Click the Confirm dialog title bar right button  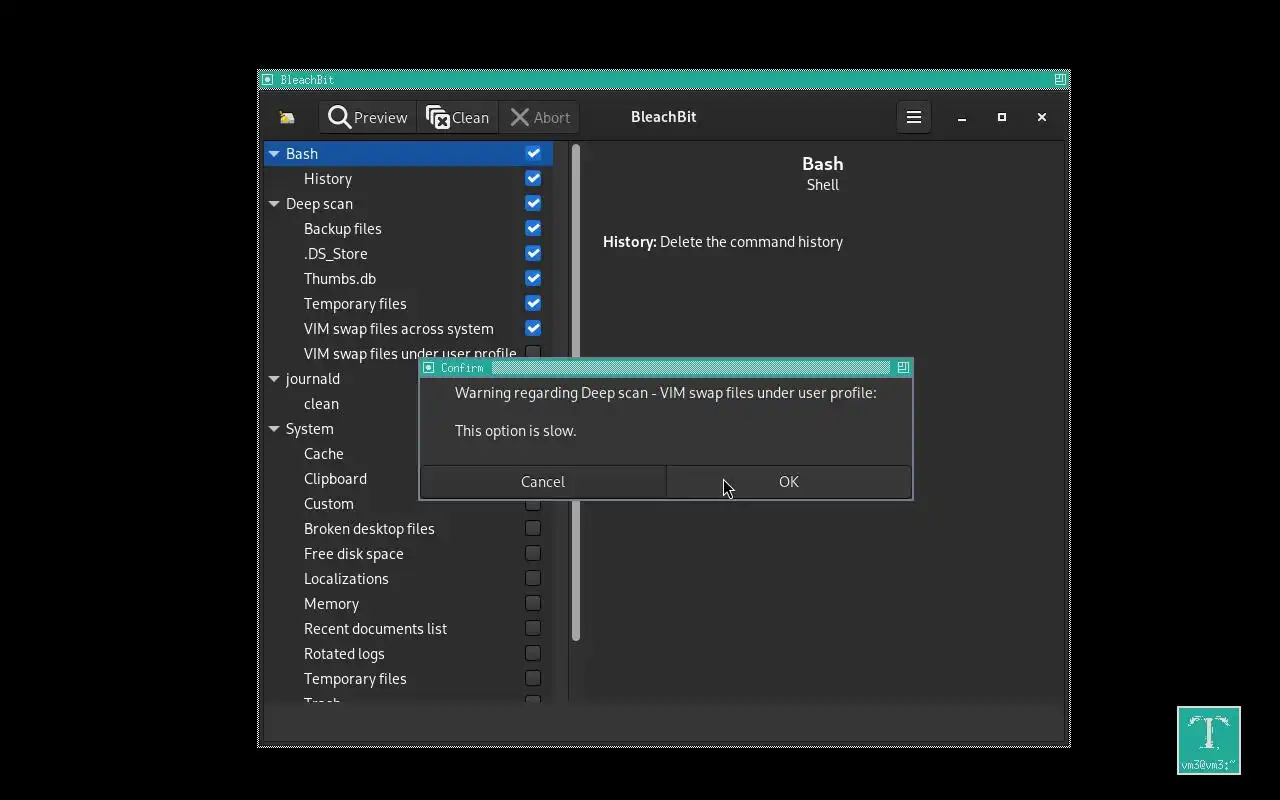tap(903, 368)
